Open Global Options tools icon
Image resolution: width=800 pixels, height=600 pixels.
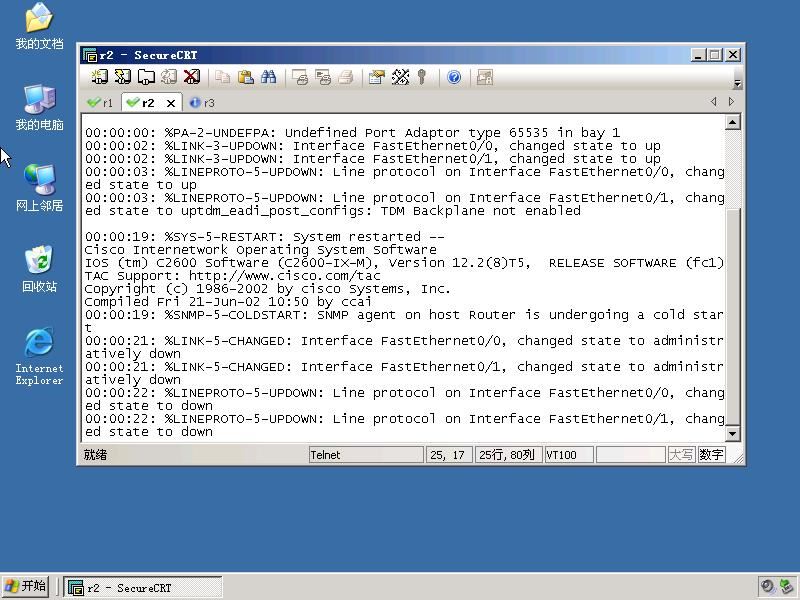point(400,77)
